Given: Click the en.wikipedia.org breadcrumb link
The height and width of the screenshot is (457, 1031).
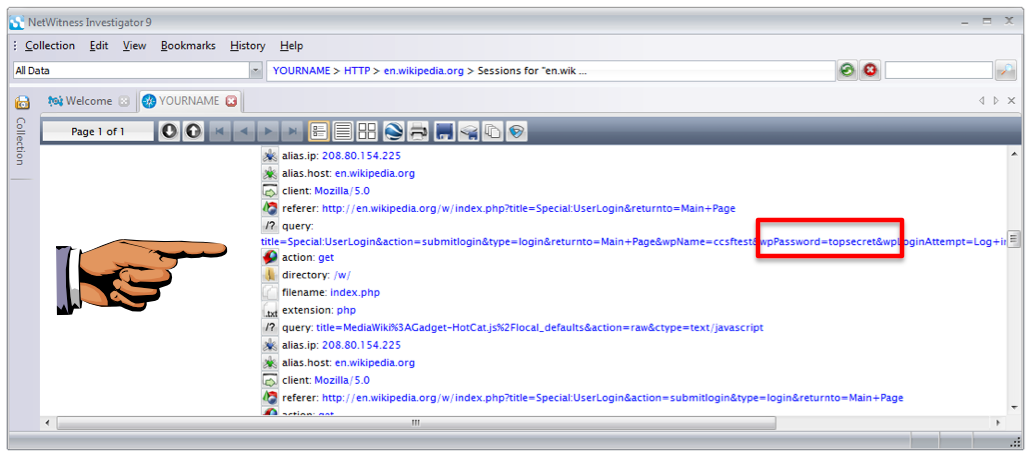Looking at the screenshot, I should [x=424, y=70].
